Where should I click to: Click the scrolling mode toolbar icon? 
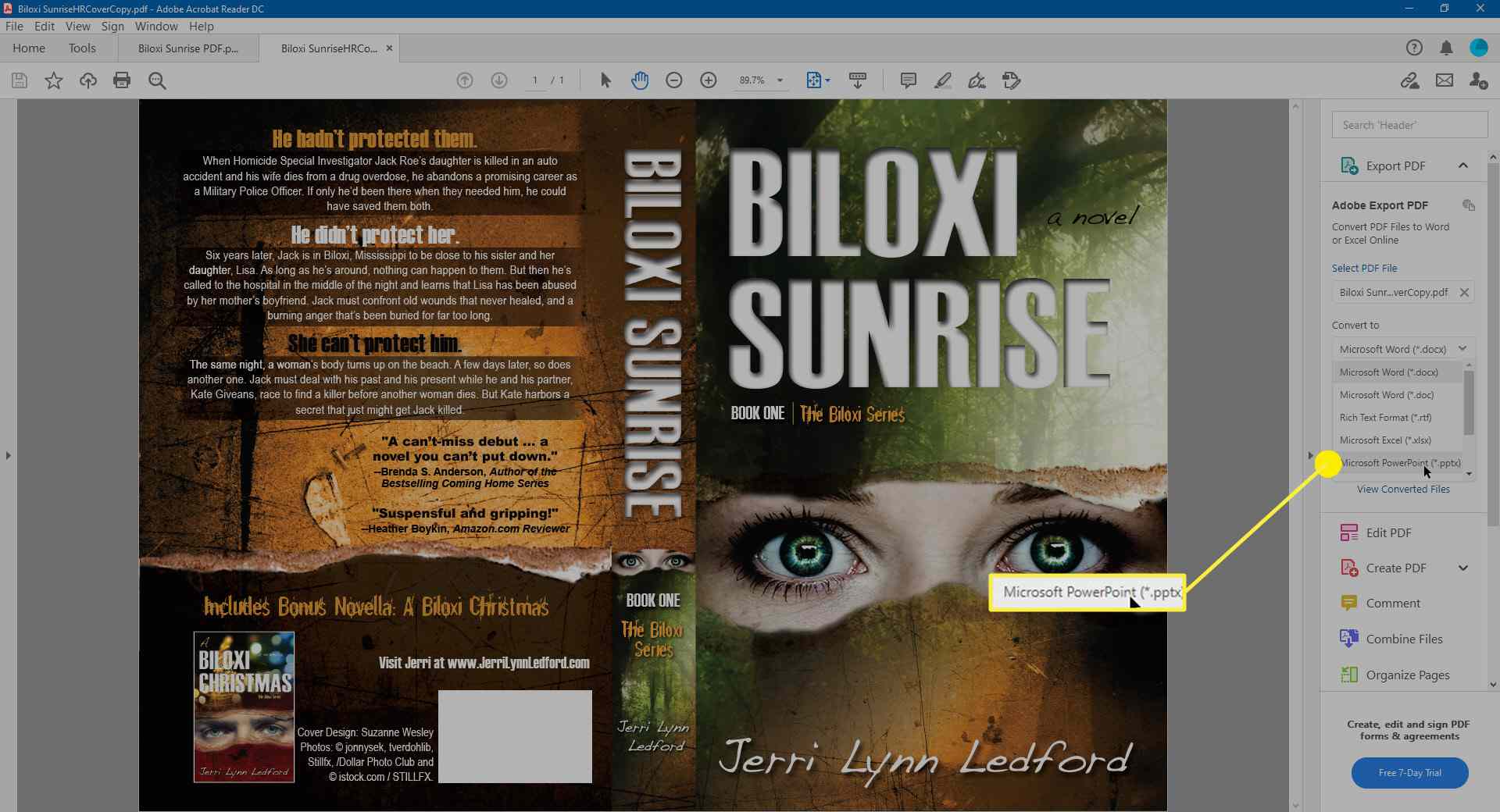858,80
